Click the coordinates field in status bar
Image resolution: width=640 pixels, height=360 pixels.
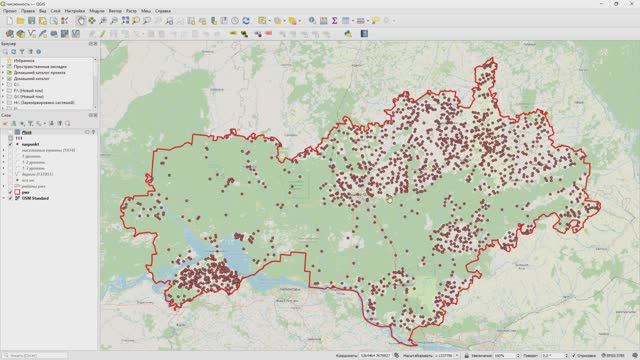coord(376,356)
